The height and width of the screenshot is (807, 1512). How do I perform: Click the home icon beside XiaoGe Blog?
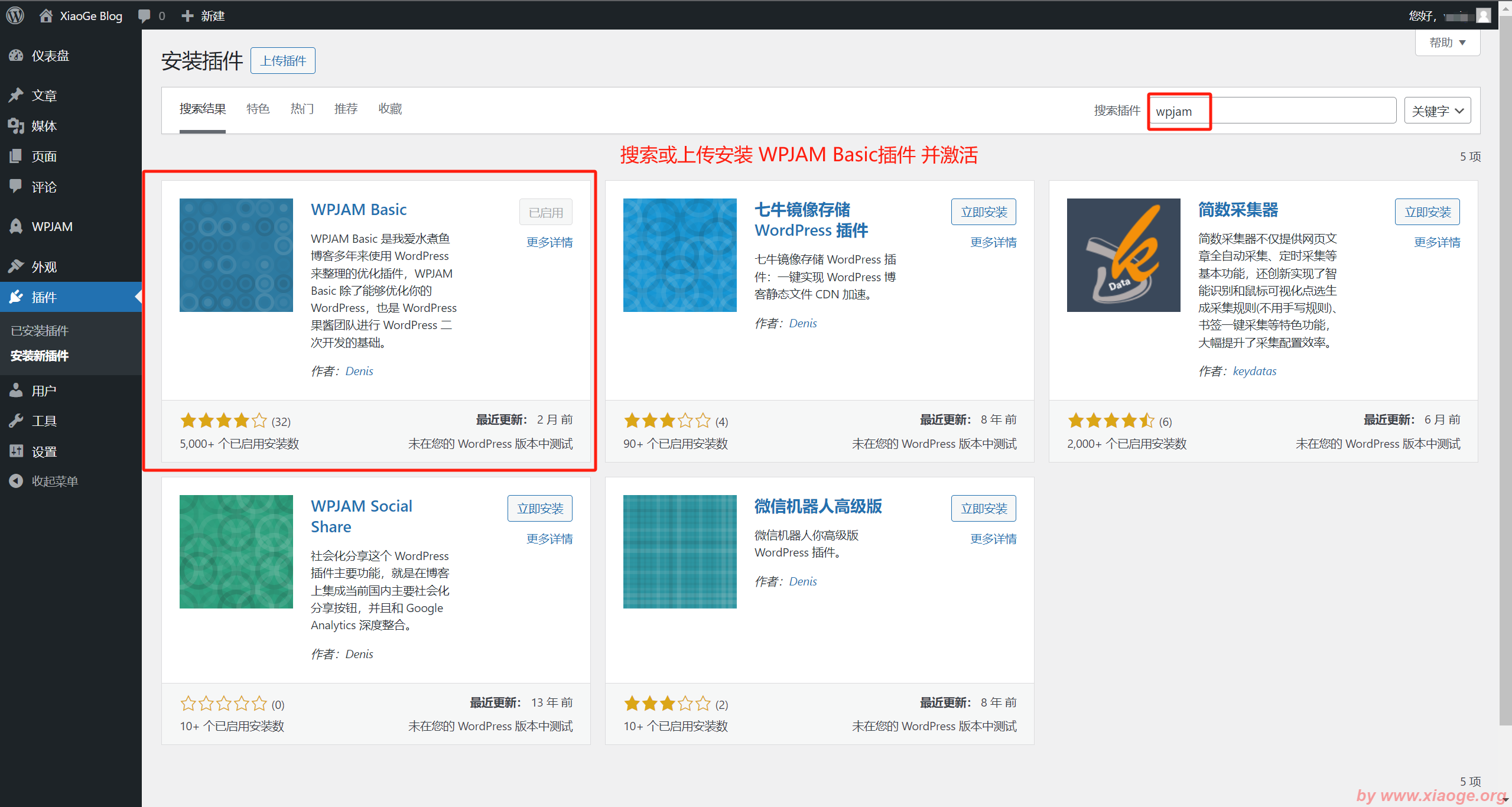(x=46, y=16)
